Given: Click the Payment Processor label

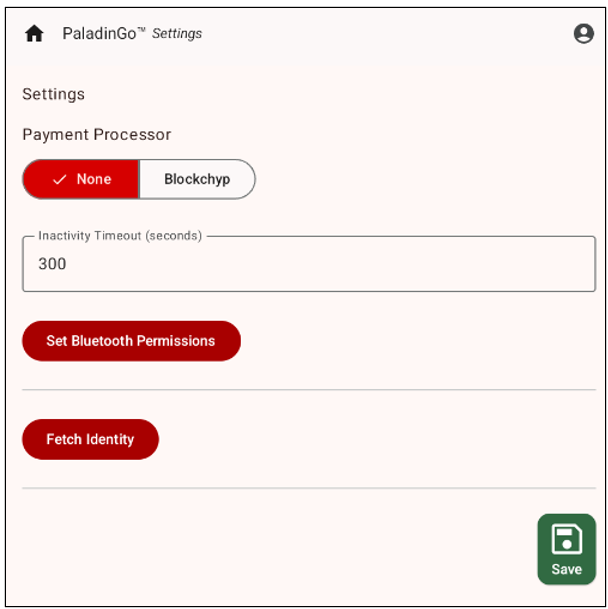Looking at the screenshot, I should (97, 135).
